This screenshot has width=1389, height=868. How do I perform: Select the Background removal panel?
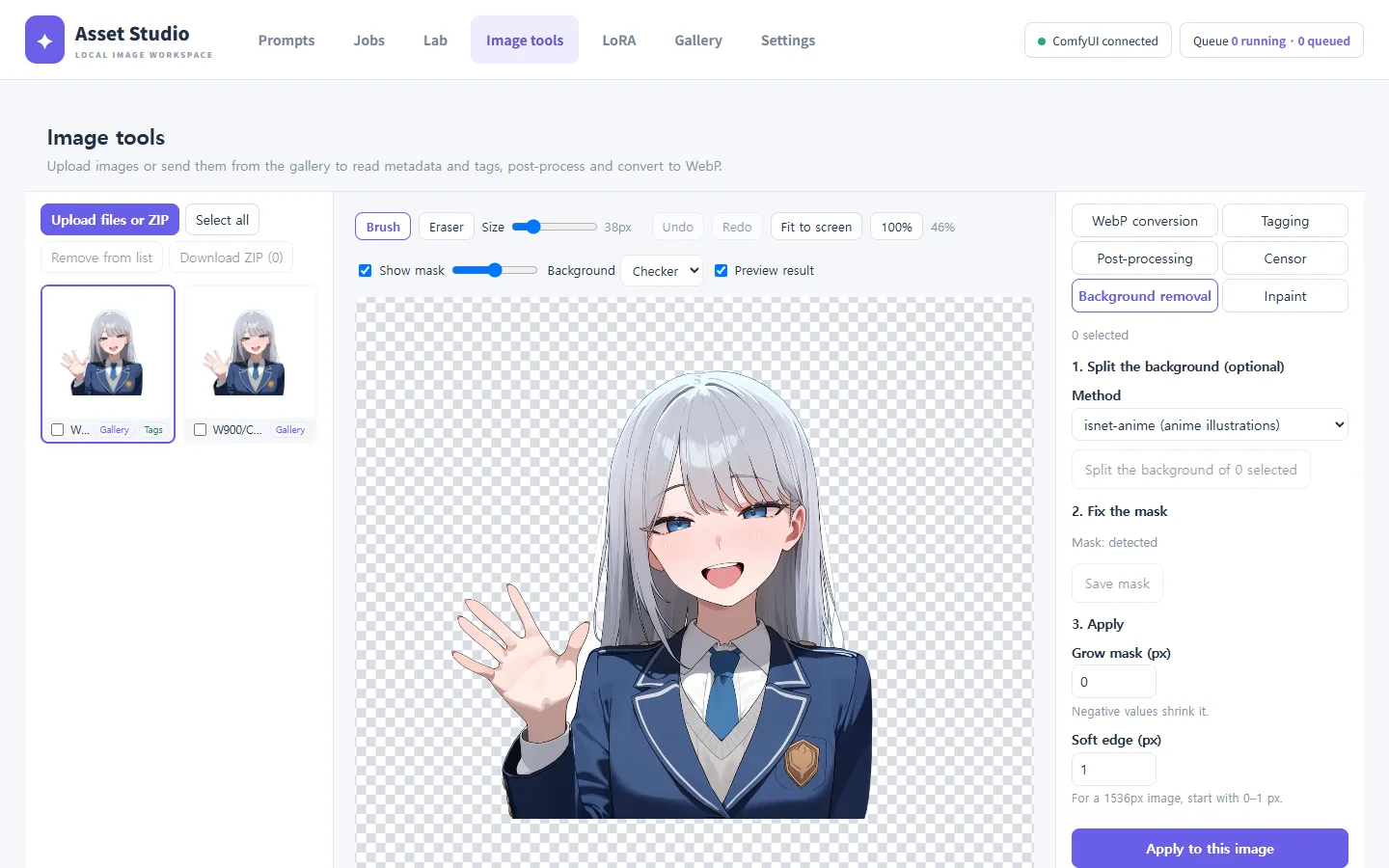[1145, 296]
